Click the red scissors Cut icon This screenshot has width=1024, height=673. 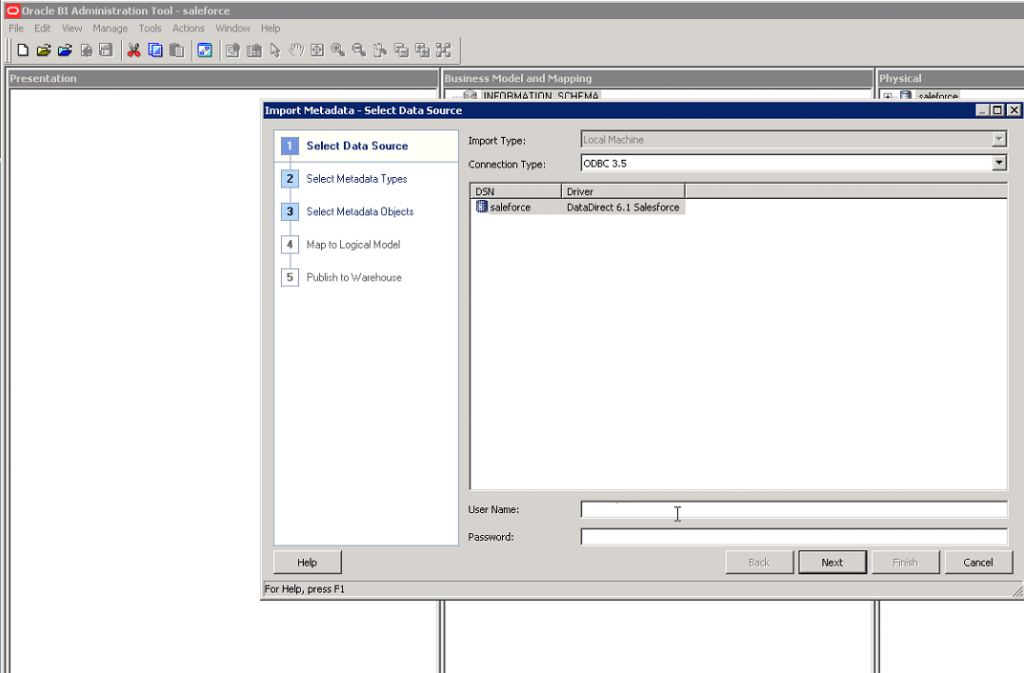(x=134, y=50)
